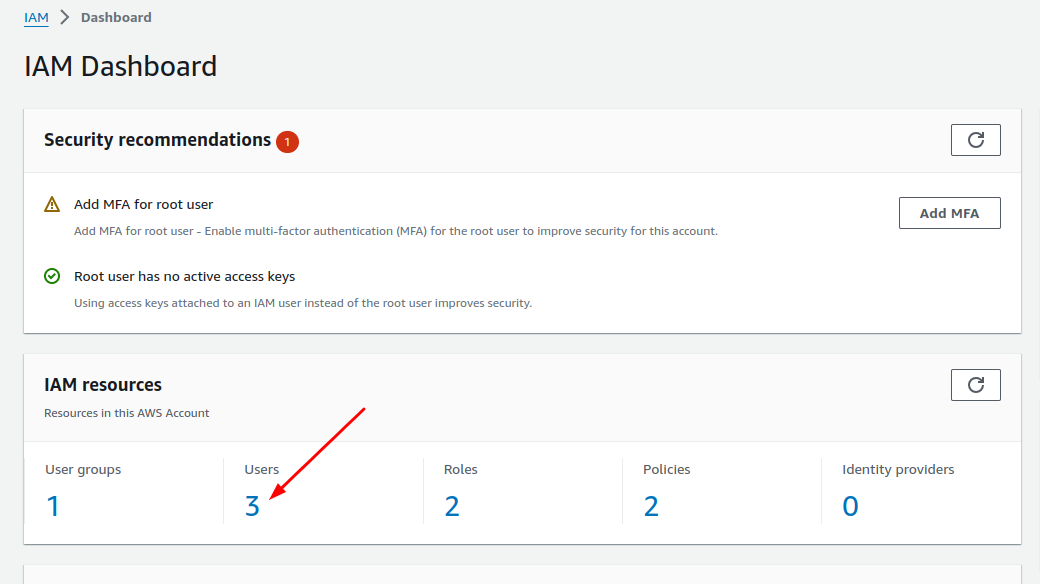Open the Identity providers count link

850,505
